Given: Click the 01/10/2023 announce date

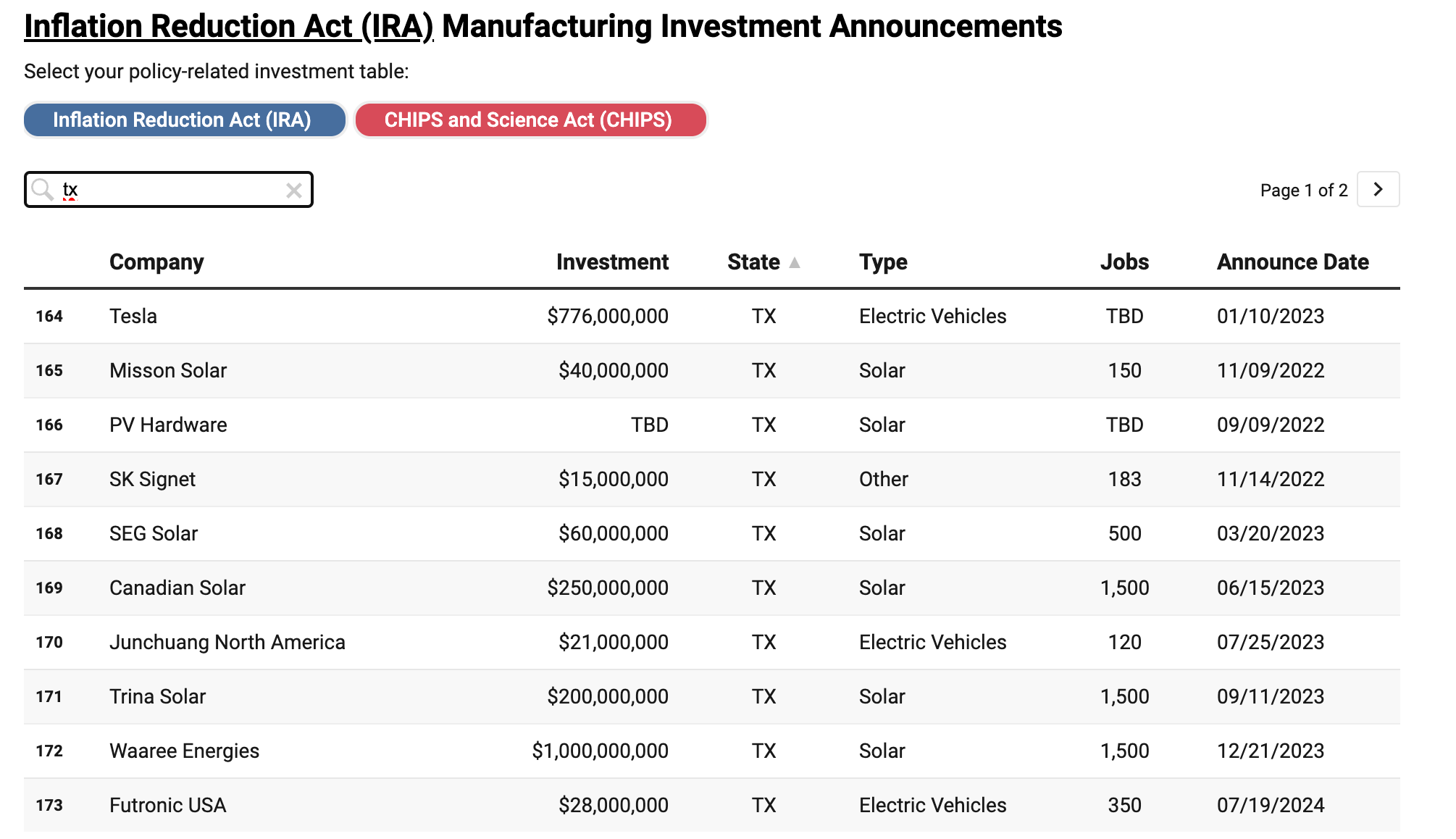Looking at the screenshot, I should click(1271, 316).
